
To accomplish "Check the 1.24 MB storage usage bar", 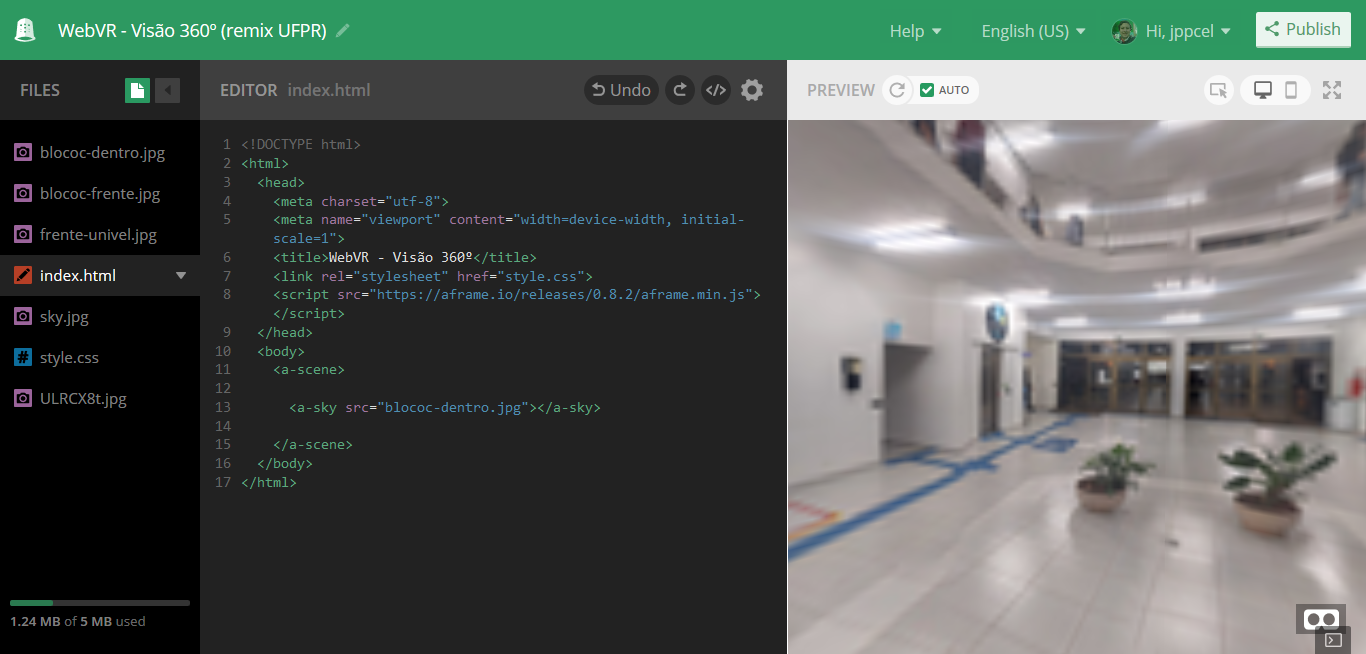I will click(100, 603).
